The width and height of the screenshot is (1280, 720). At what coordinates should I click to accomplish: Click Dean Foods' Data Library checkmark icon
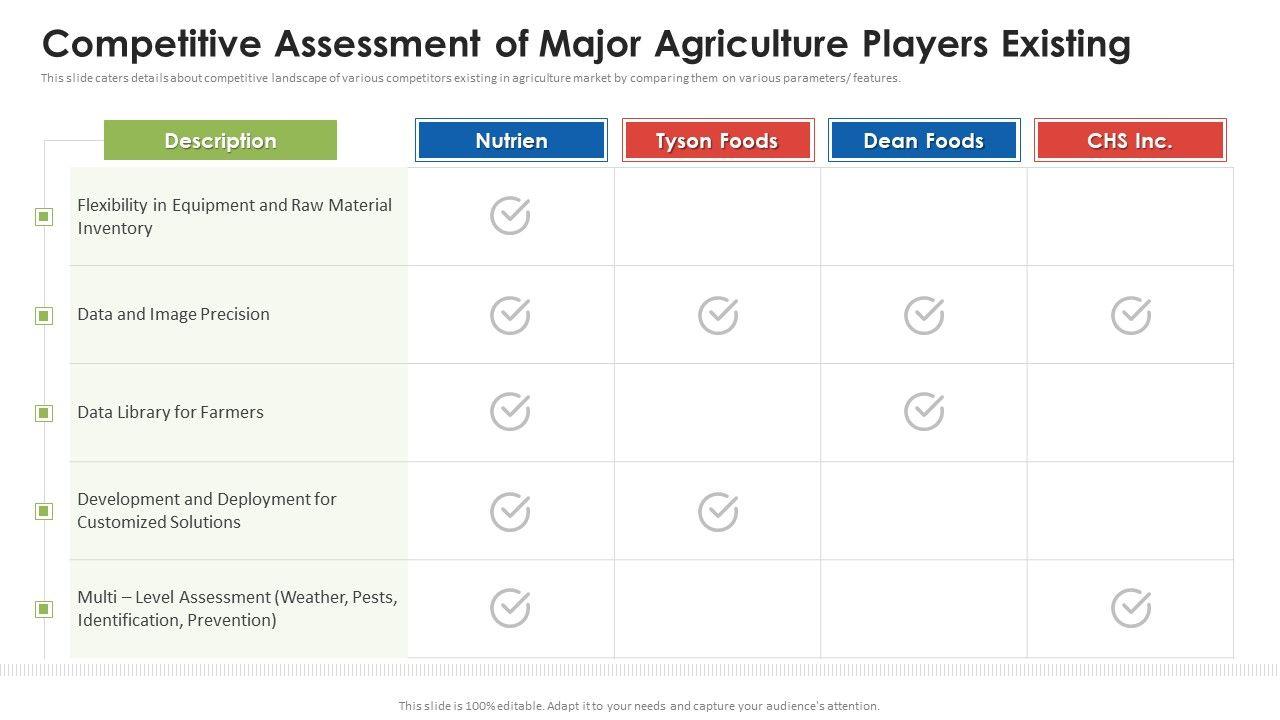pos(924,412)
